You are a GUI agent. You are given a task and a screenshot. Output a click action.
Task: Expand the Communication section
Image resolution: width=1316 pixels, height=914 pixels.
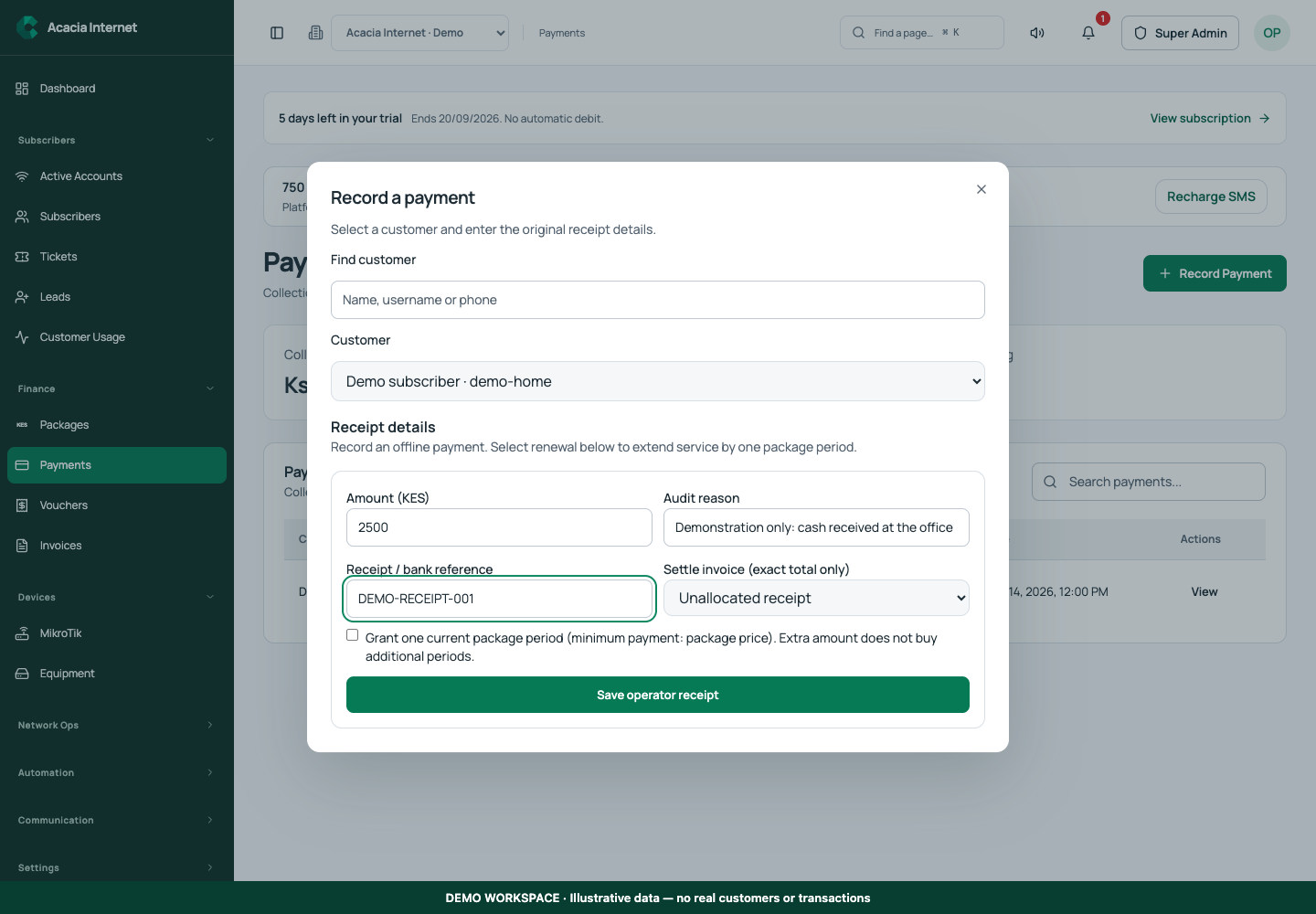[x=117, y=820]
